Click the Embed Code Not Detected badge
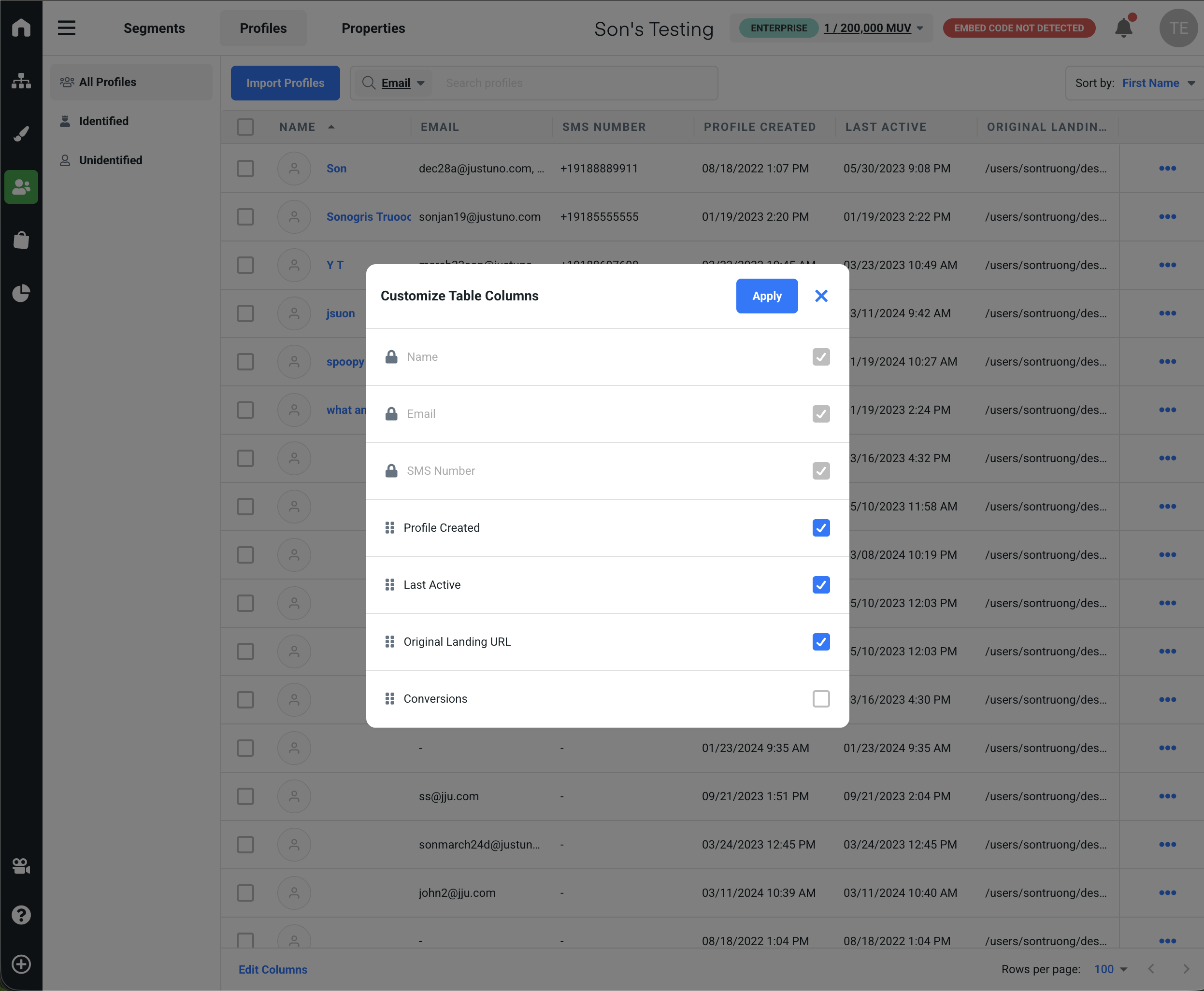The image size is (1204, 991). click(1018, 28)
